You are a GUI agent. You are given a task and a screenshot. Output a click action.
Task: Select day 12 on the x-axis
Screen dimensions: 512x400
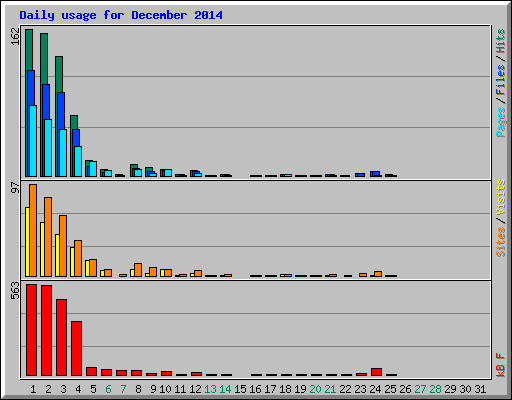point(195,389)
